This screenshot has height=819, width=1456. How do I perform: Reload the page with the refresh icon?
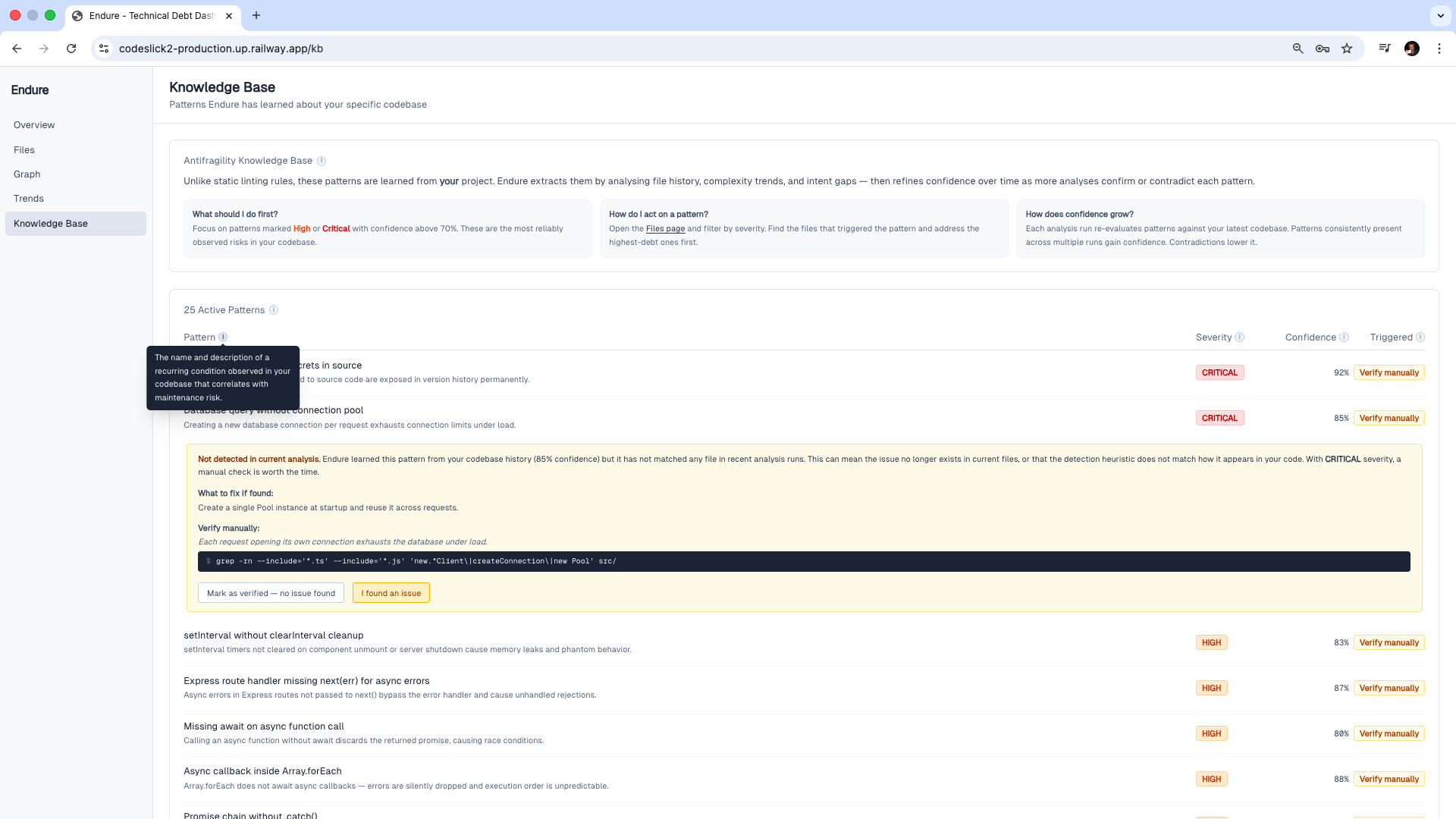point(71,48)
